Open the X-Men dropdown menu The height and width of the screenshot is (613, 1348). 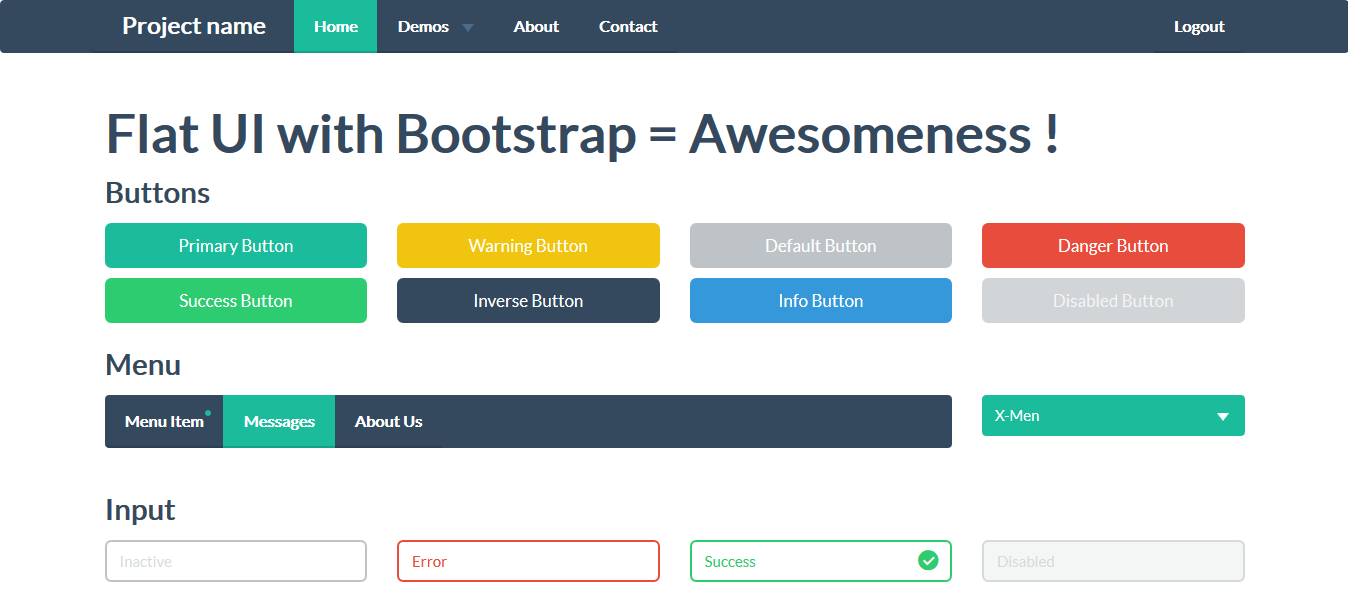(x=1113, y=416)
